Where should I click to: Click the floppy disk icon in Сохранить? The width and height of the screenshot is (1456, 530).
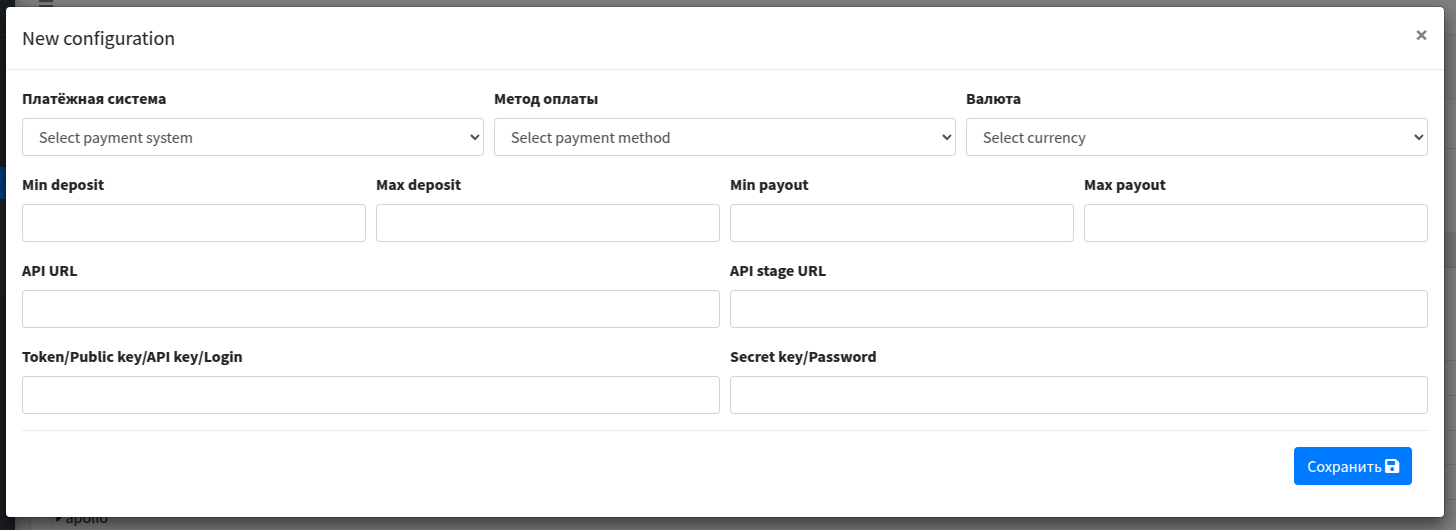tap(1391, 466)
